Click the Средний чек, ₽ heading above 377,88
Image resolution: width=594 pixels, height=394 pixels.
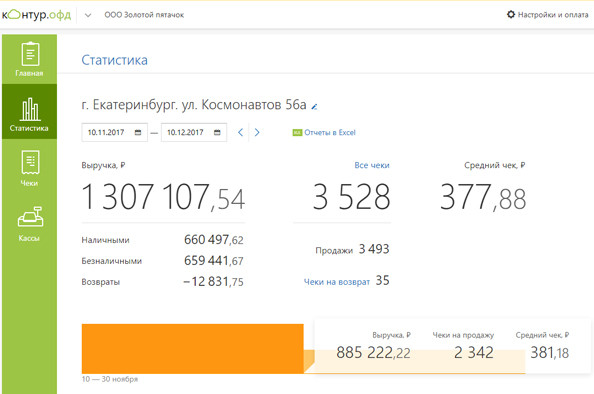495,165
